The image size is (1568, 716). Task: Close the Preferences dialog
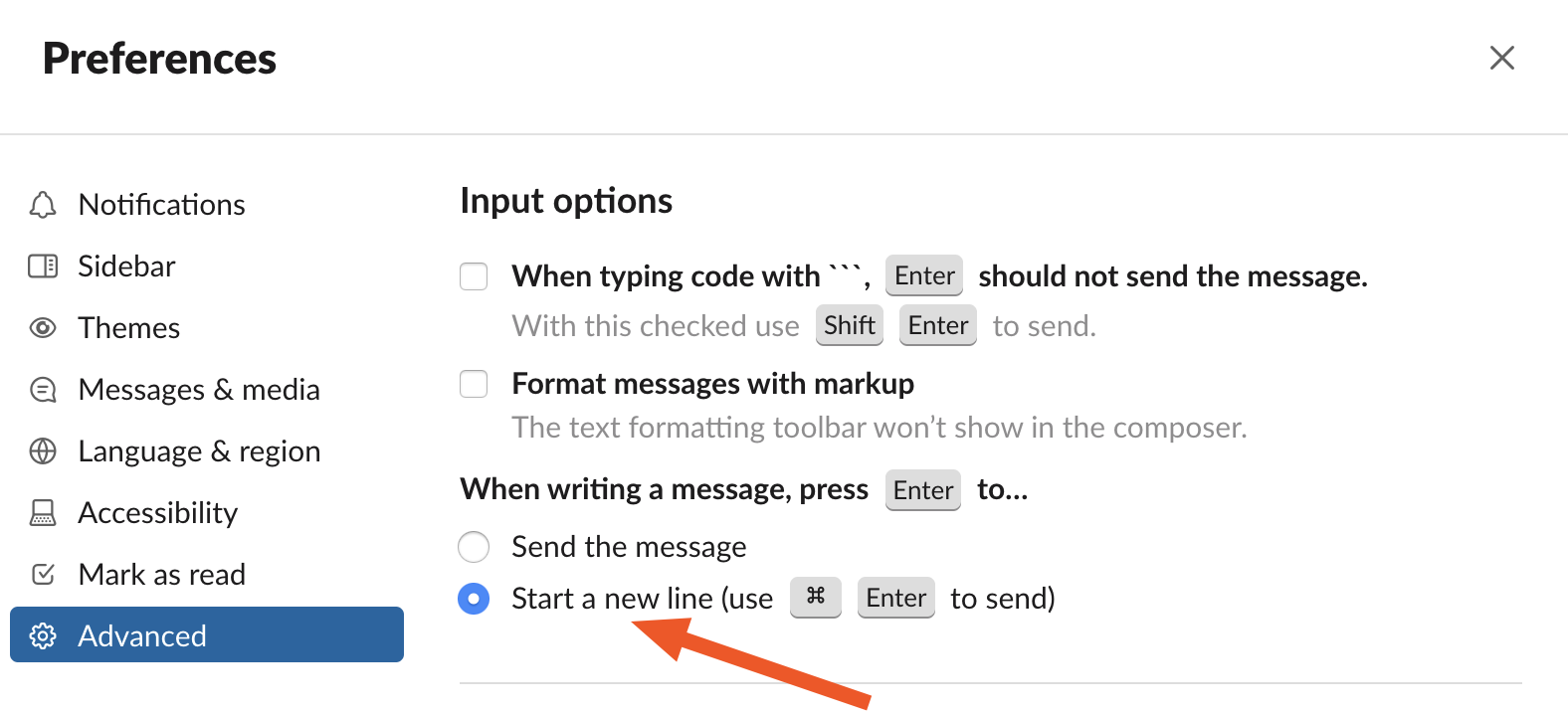tap(1502, 58)
